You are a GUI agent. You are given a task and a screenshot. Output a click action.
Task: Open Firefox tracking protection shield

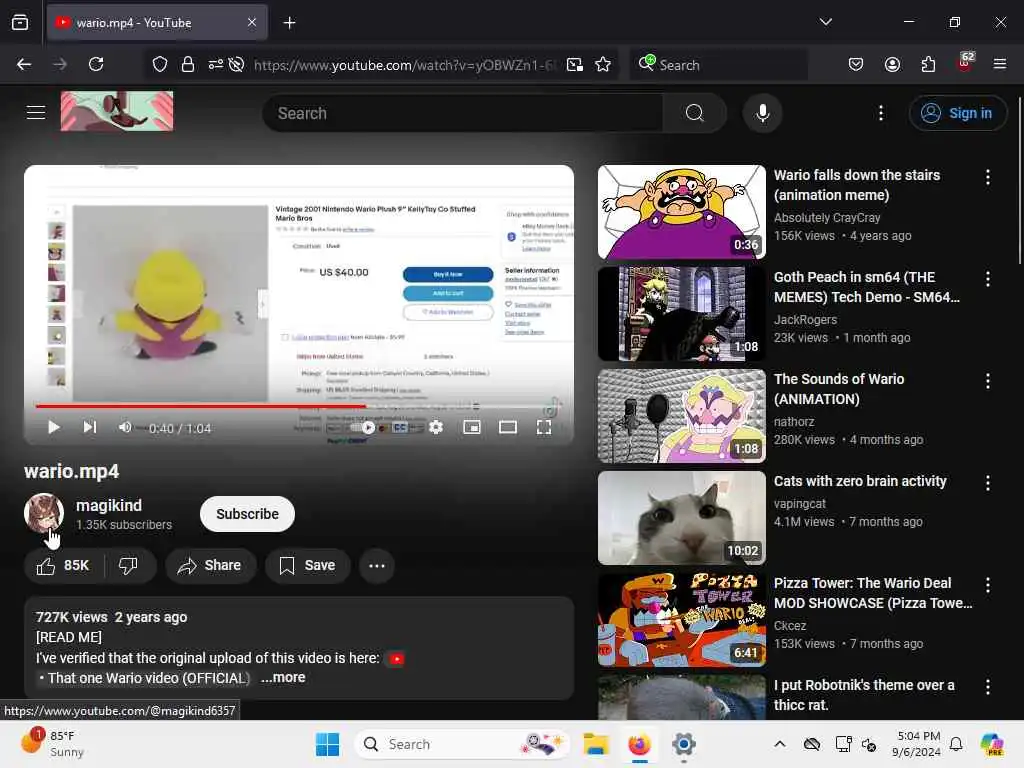pos(159,64)
